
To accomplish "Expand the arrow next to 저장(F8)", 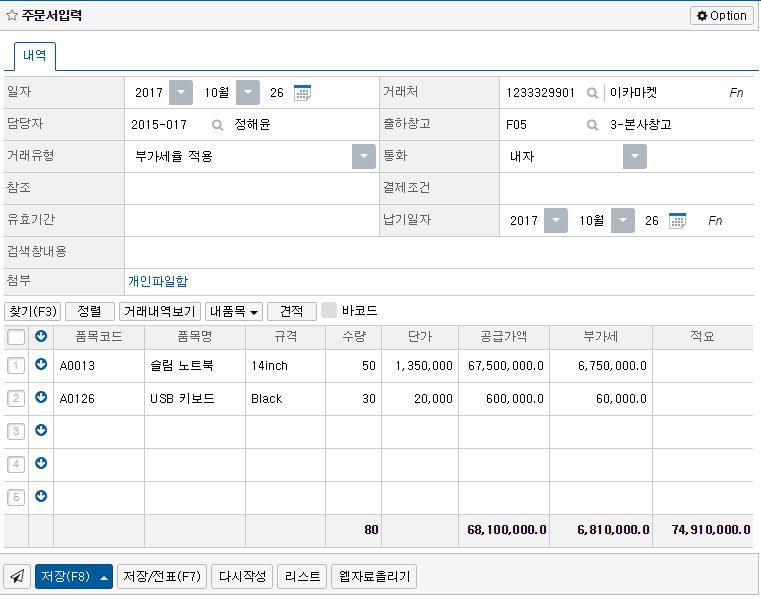I will pyautogui.click(x=104, y=576).
